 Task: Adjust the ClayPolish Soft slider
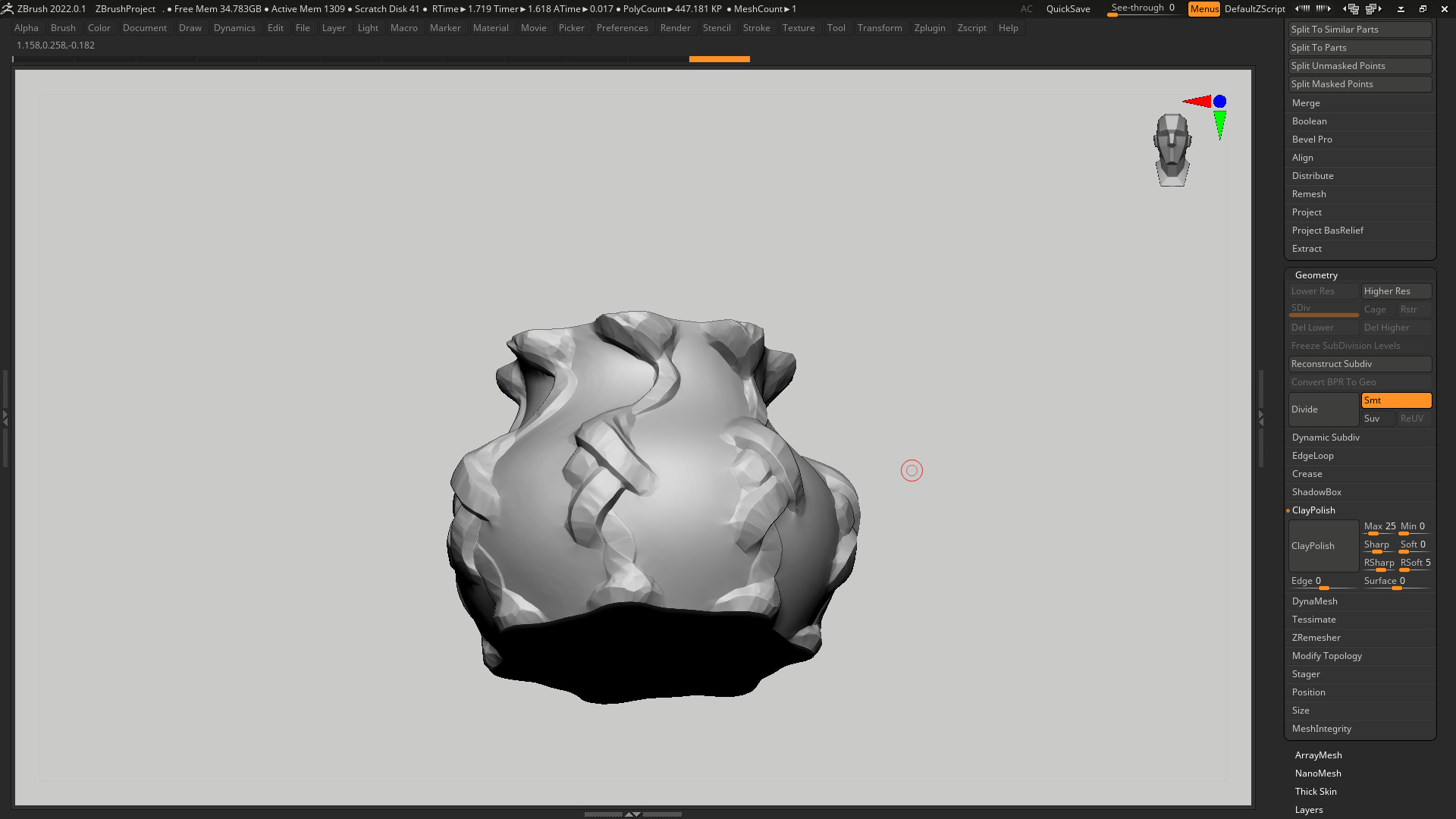[x=1415, y=545]
